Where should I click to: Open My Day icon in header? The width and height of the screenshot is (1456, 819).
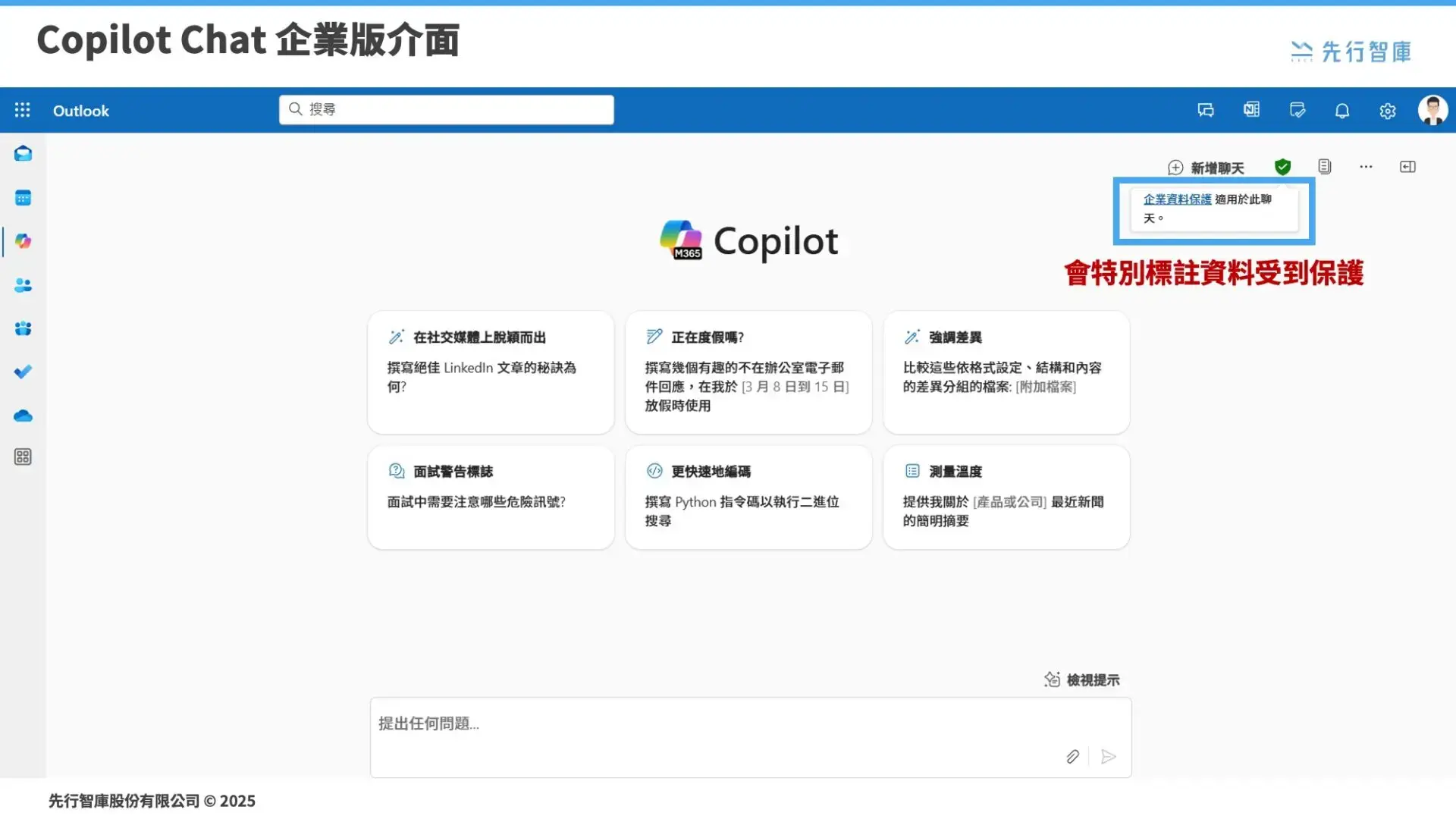point(1298,111)
